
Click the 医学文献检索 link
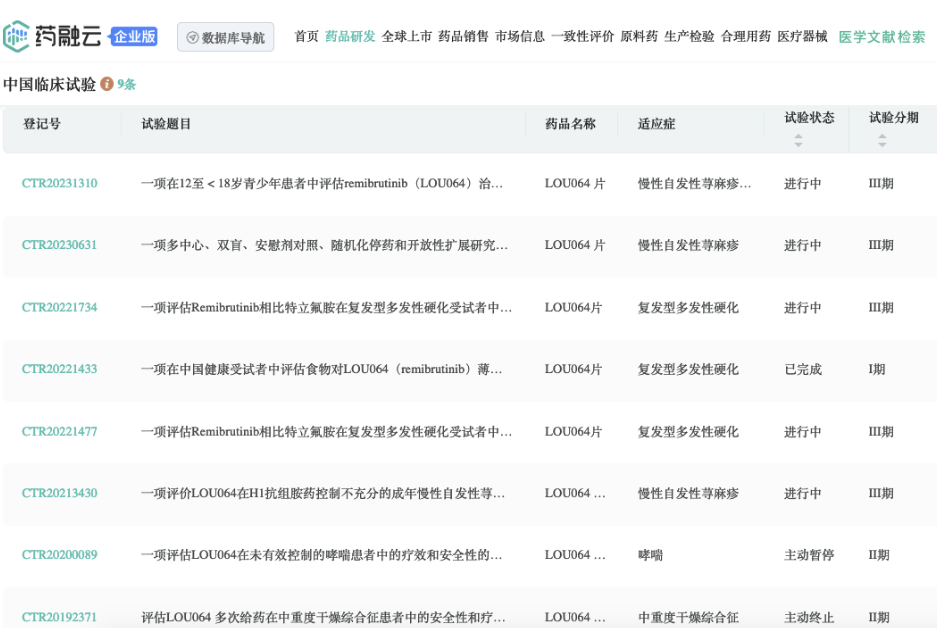[x=881, y=37]
